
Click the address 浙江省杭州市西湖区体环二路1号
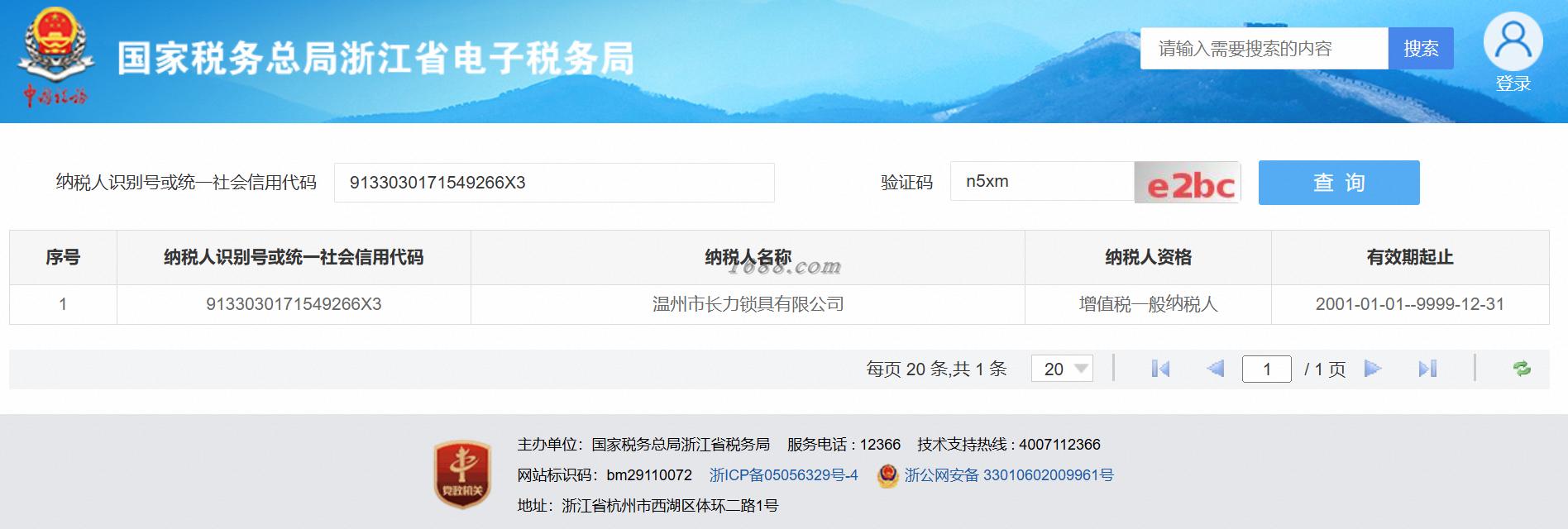pos(670,506)
